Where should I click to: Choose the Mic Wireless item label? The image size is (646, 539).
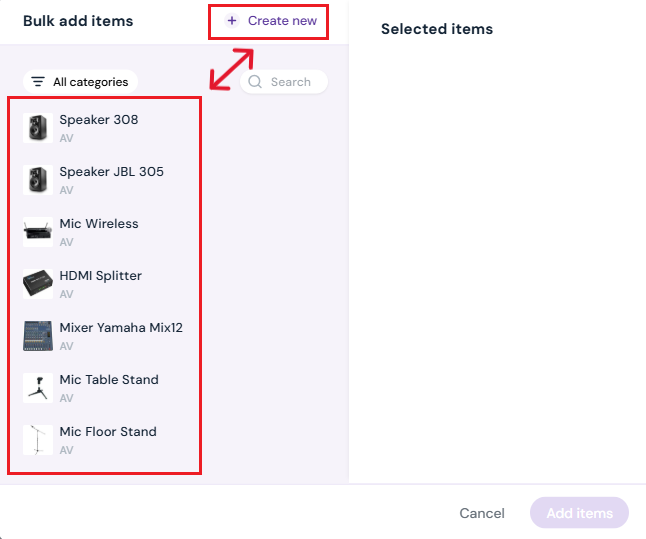point(99,224)
